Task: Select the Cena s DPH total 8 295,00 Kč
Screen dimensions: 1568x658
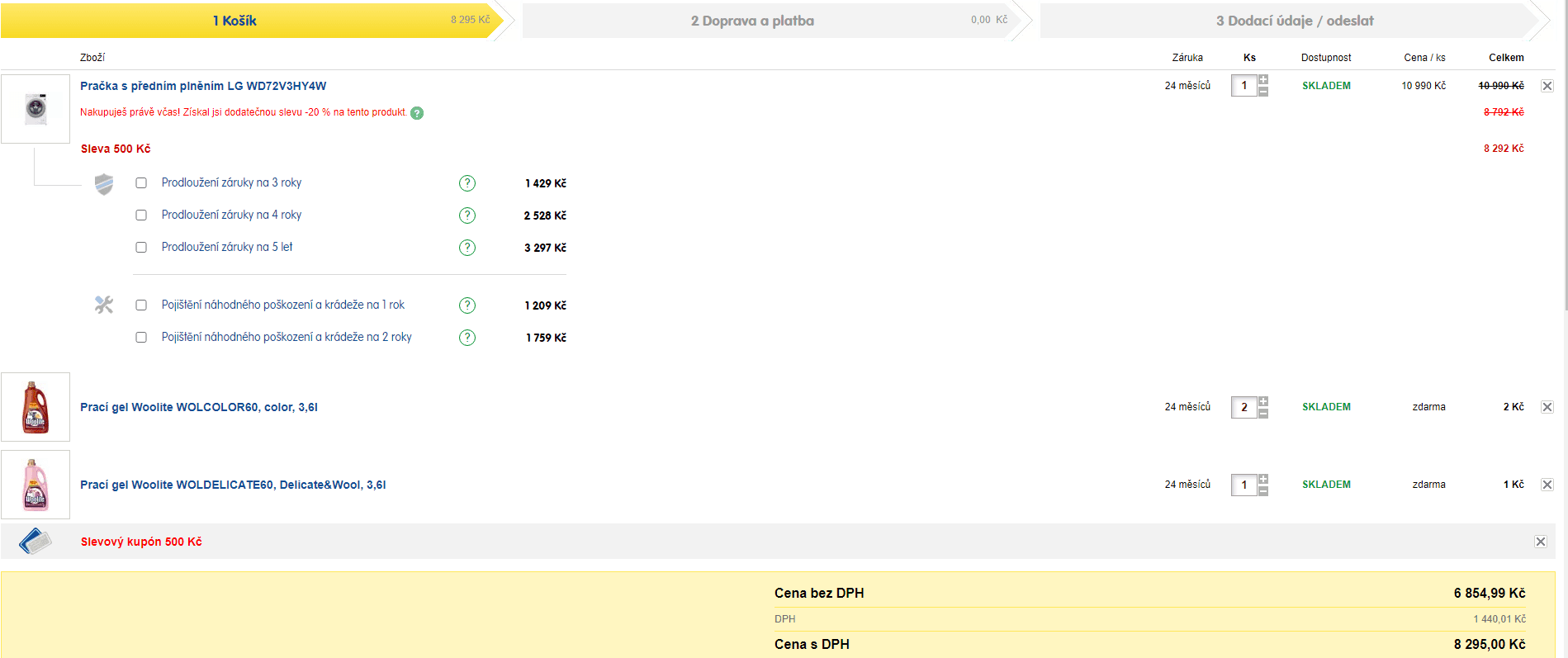Action: click(1490, 644)
